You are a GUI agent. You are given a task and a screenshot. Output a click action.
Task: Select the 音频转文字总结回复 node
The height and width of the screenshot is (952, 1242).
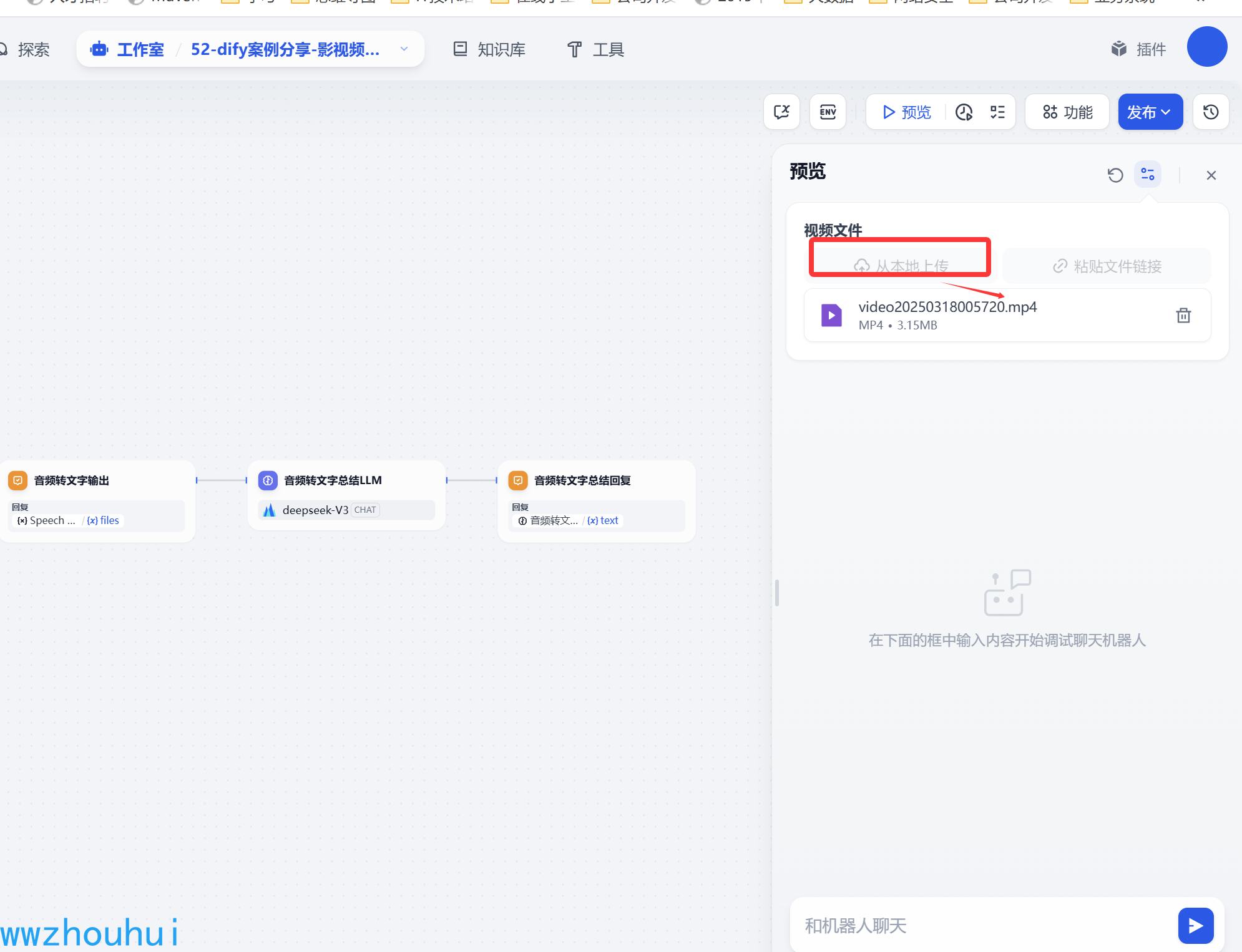coord(597,501)
